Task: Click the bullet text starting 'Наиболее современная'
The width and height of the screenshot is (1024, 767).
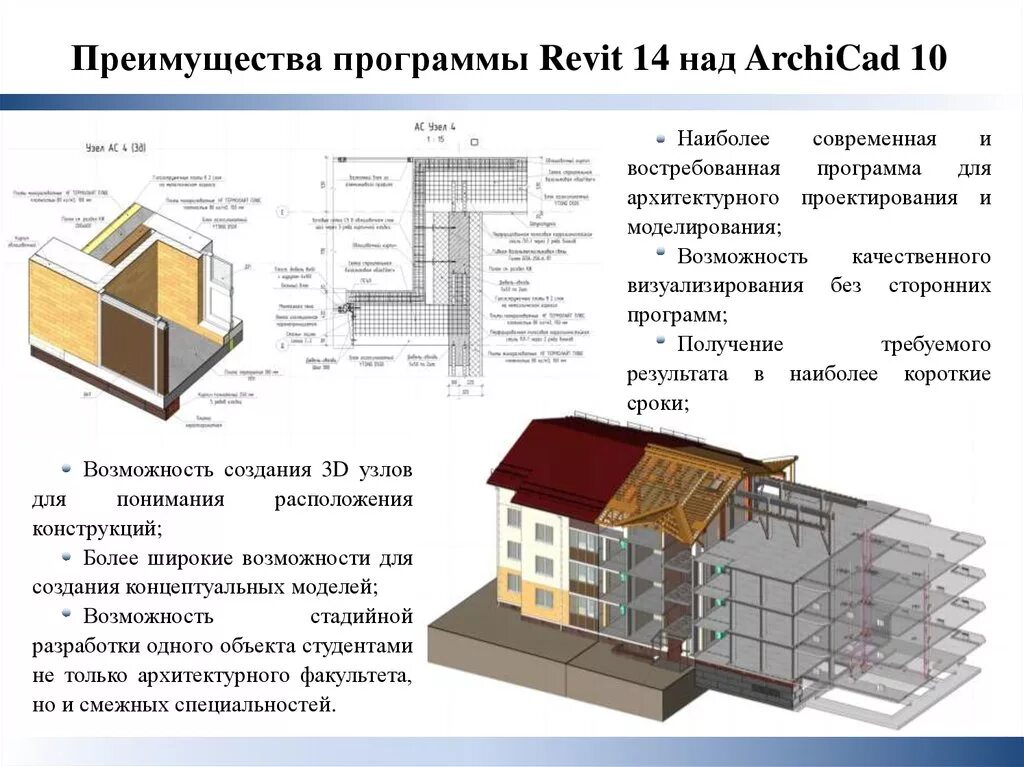Action: tap(809, 182)
